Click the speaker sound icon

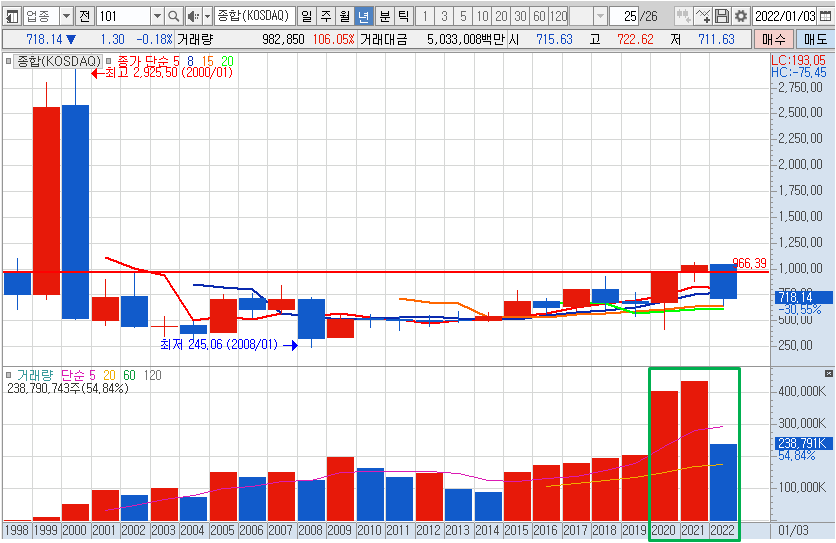tap(193, 17)
